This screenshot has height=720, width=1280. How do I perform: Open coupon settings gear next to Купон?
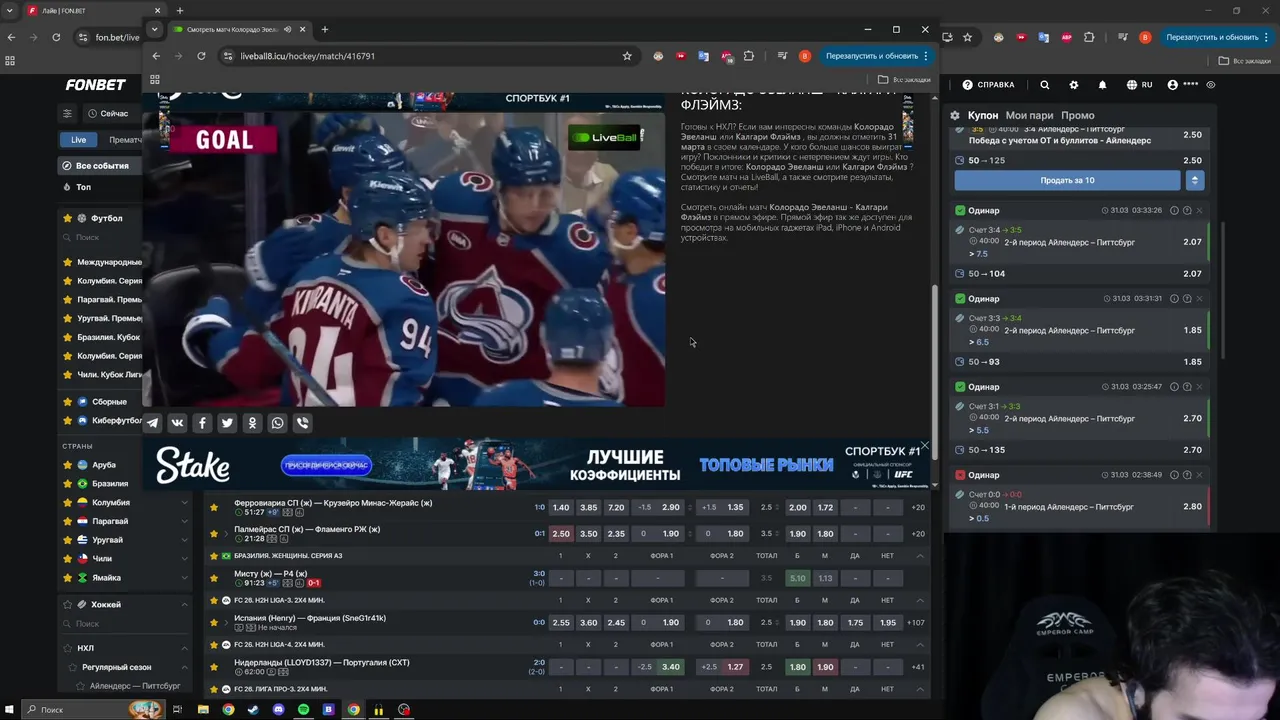click(x=955, y=115)
